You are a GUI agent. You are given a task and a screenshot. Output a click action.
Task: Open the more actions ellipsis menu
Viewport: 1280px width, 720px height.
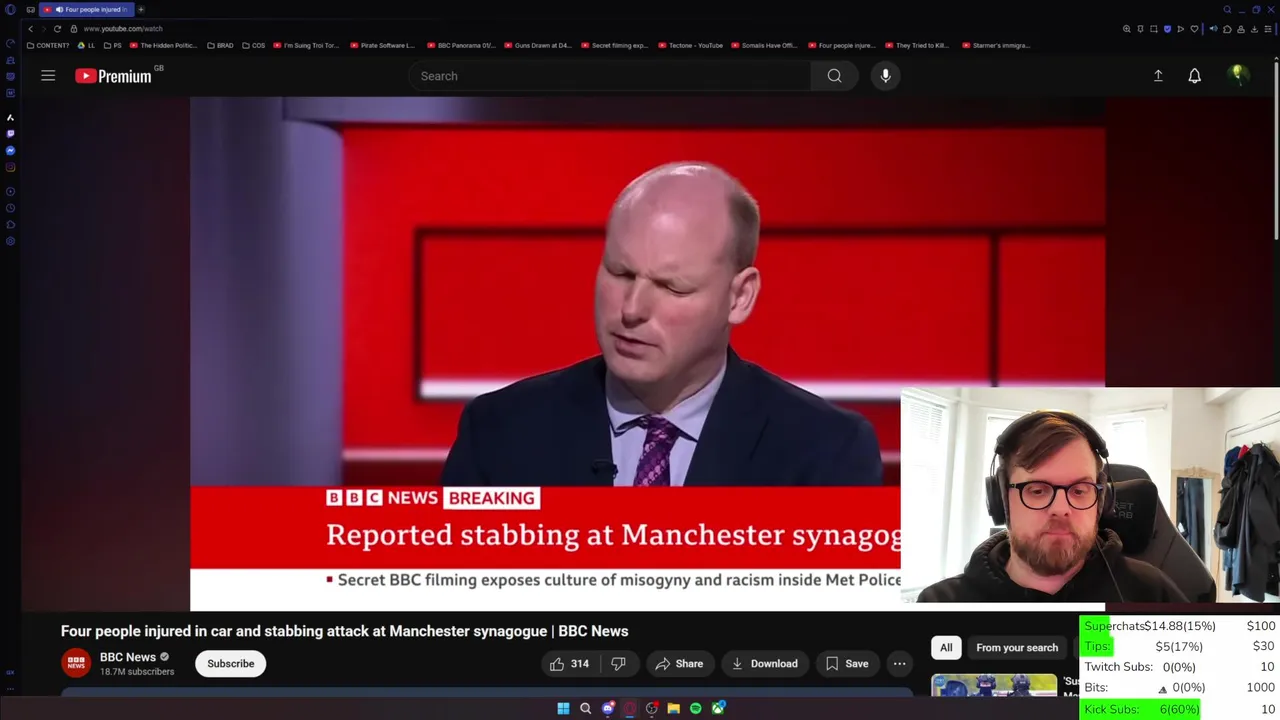[x=899, y=664]
